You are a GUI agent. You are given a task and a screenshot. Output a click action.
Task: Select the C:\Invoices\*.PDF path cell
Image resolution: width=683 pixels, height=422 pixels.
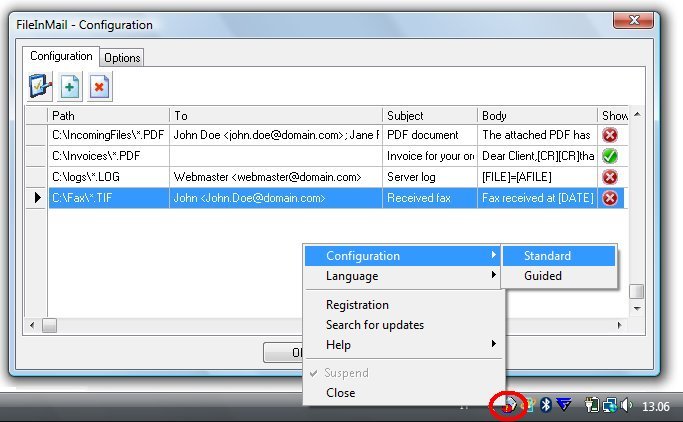(108, 156)
